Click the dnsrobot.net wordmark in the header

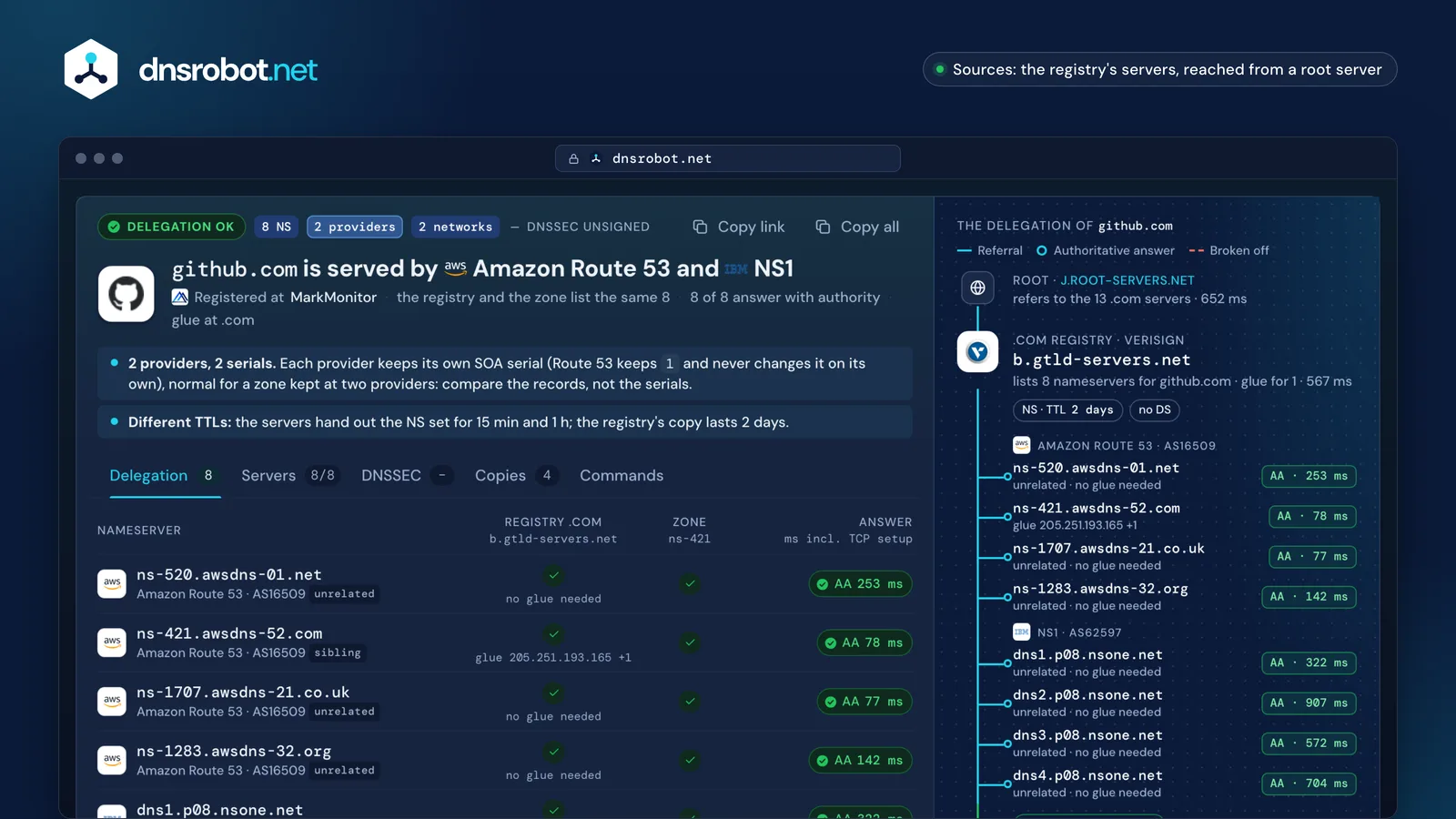click(227, 69)
